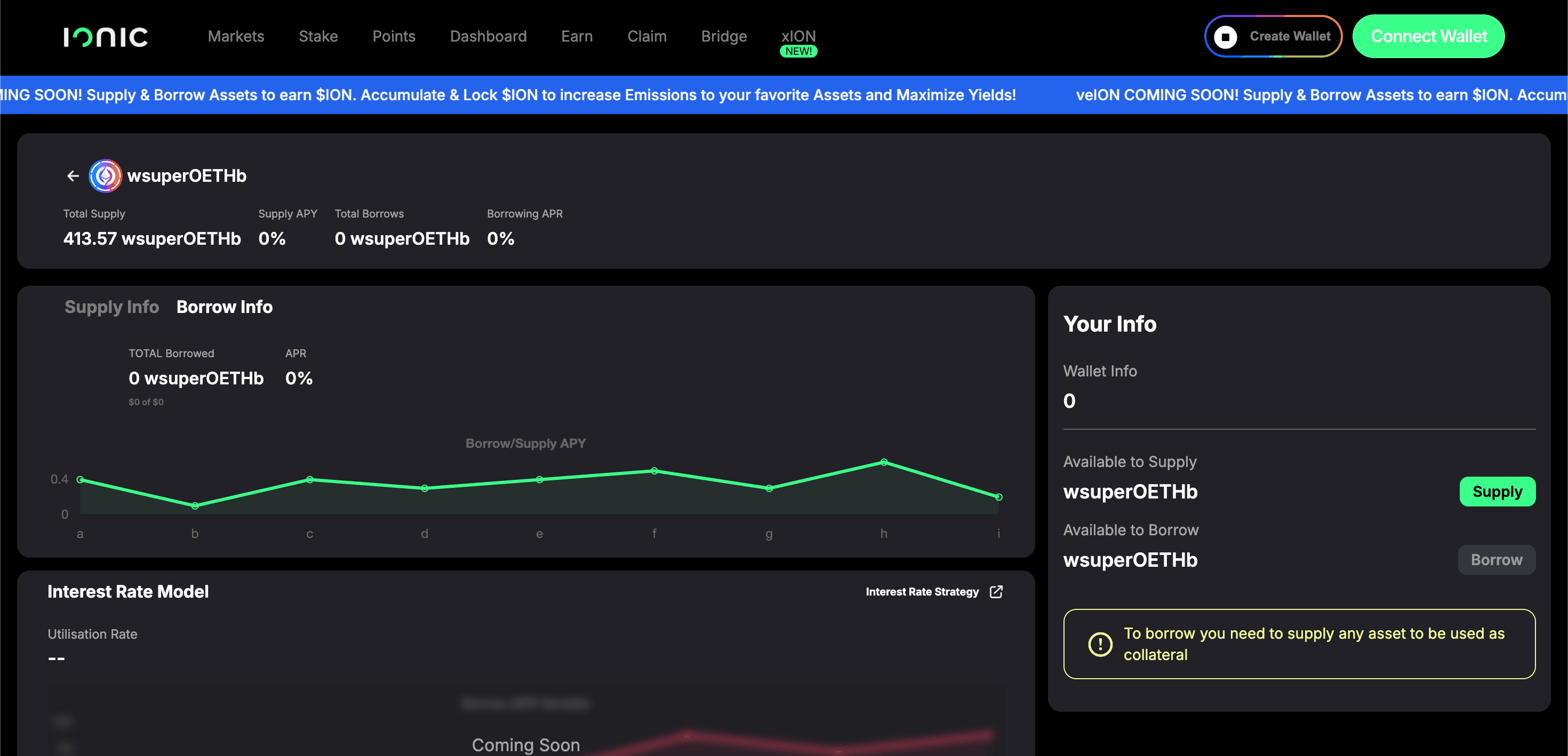Click the green Supply button
1568x756 pixels.
click(1497, 491)
